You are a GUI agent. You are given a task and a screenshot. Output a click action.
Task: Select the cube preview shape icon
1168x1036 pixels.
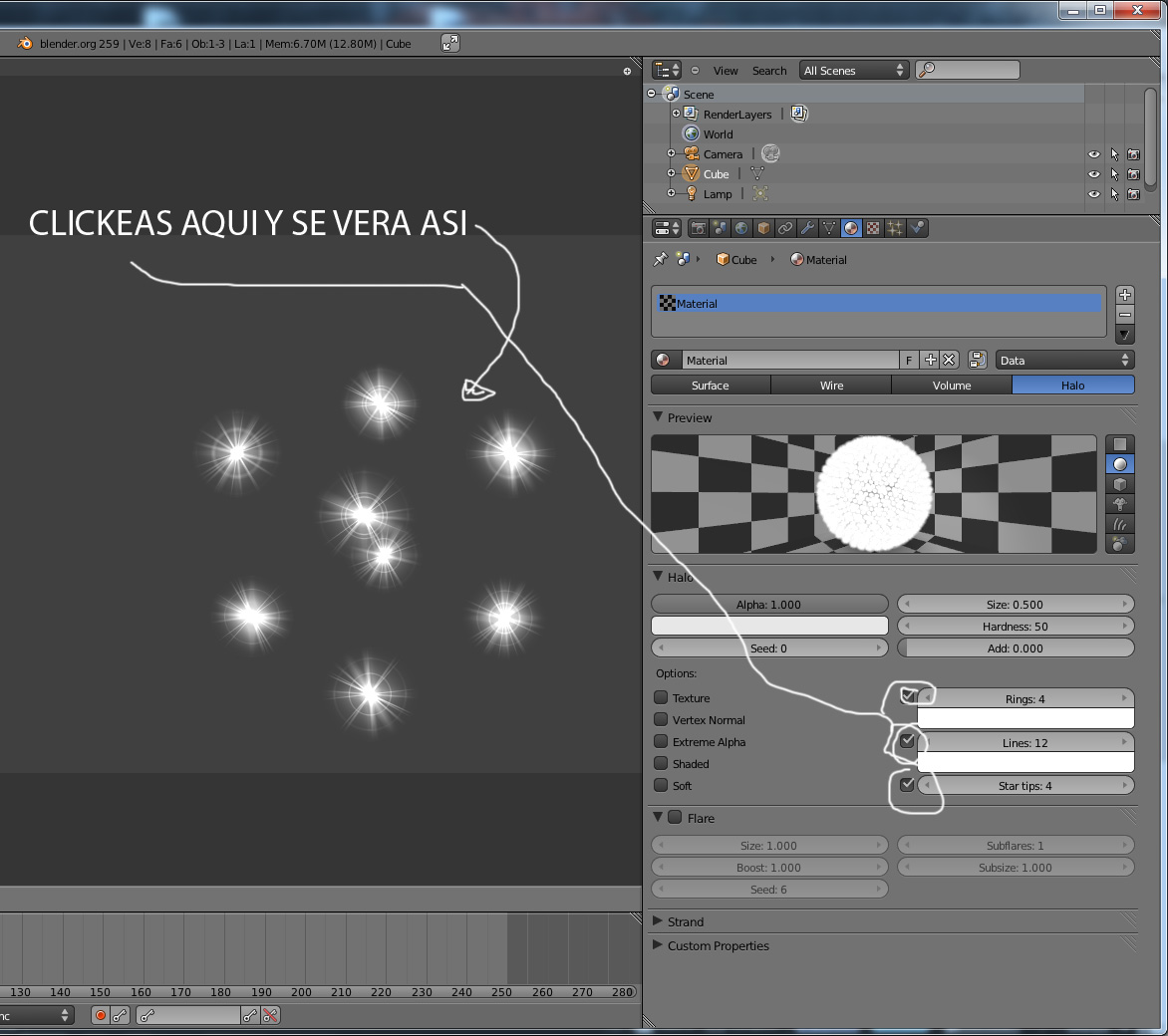tap(1120, 484)
